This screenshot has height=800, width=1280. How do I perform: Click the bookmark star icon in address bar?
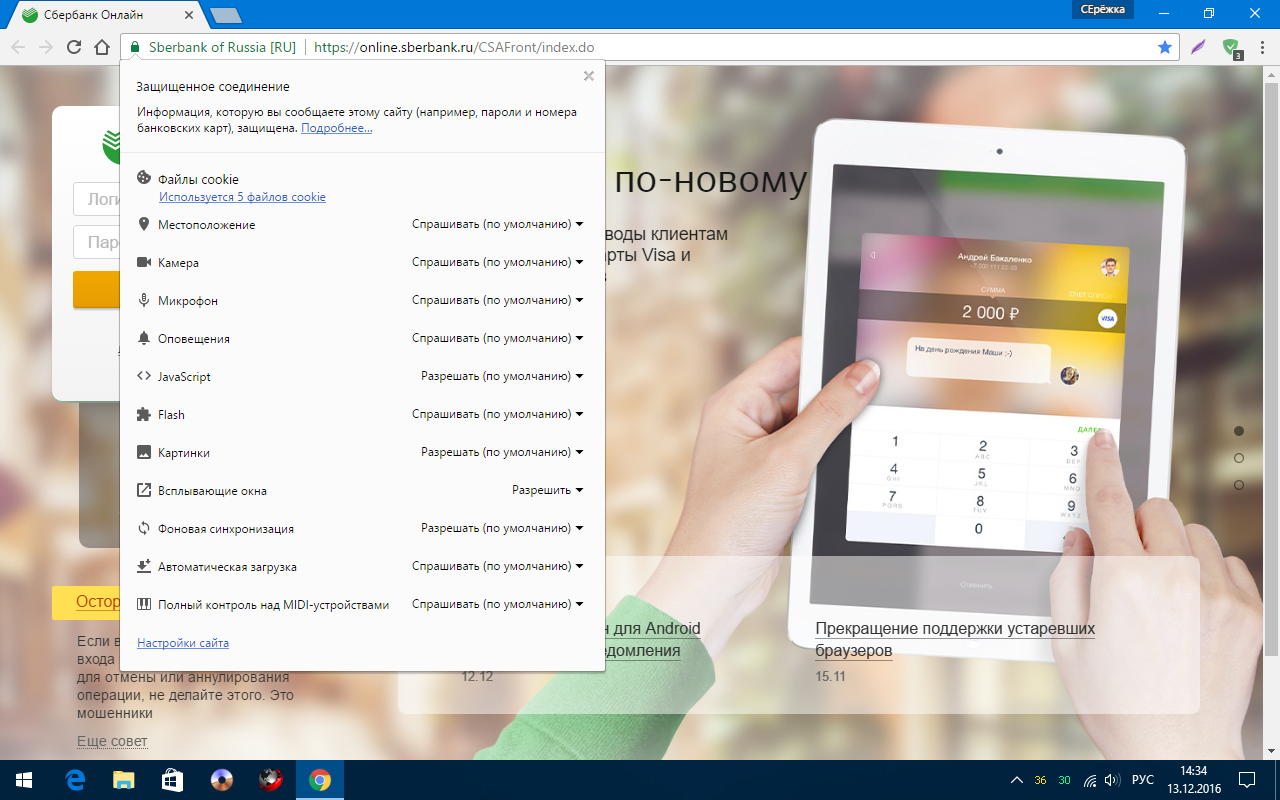point(1164,47)
